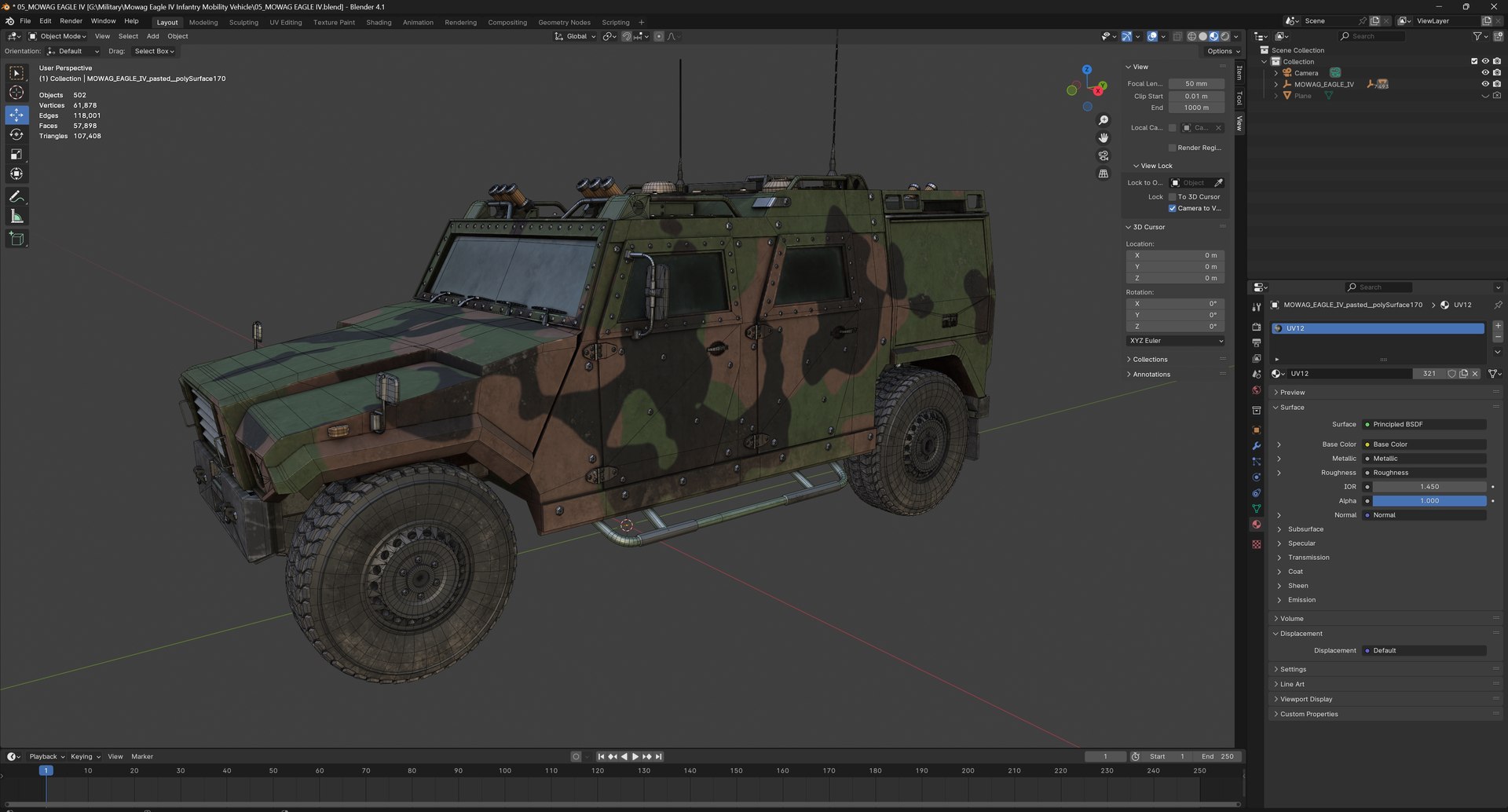The height and width of the screenshot is (812, 1508).
Task: Open the Render properties tab
Action: 1257,327
